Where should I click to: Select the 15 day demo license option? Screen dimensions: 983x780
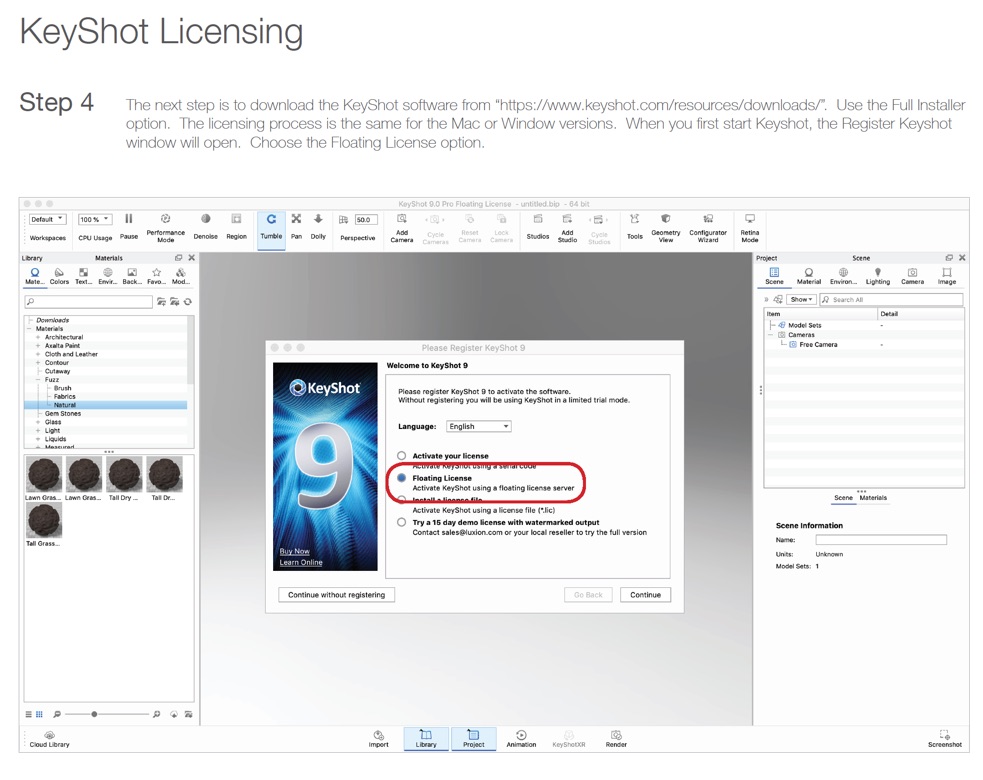coord(401,522)
